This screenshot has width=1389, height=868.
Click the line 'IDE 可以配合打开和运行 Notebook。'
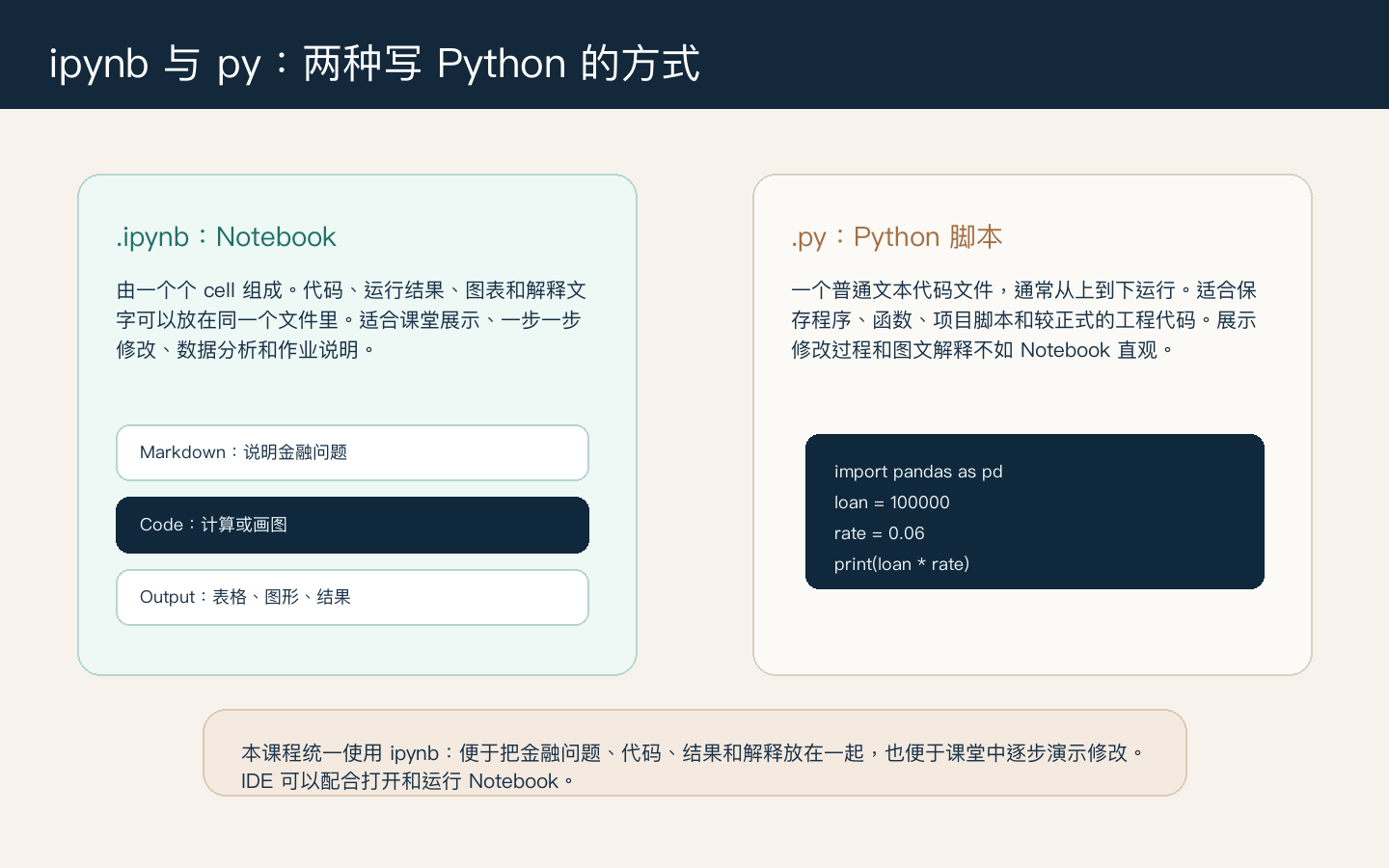(408, 781)
